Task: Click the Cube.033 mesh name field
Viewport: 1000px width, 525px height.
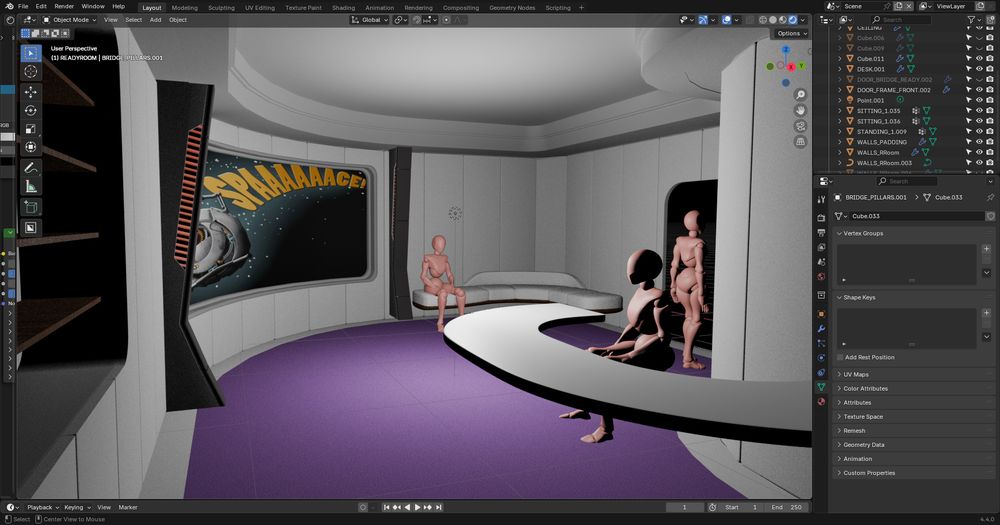Action: point(916,216)
